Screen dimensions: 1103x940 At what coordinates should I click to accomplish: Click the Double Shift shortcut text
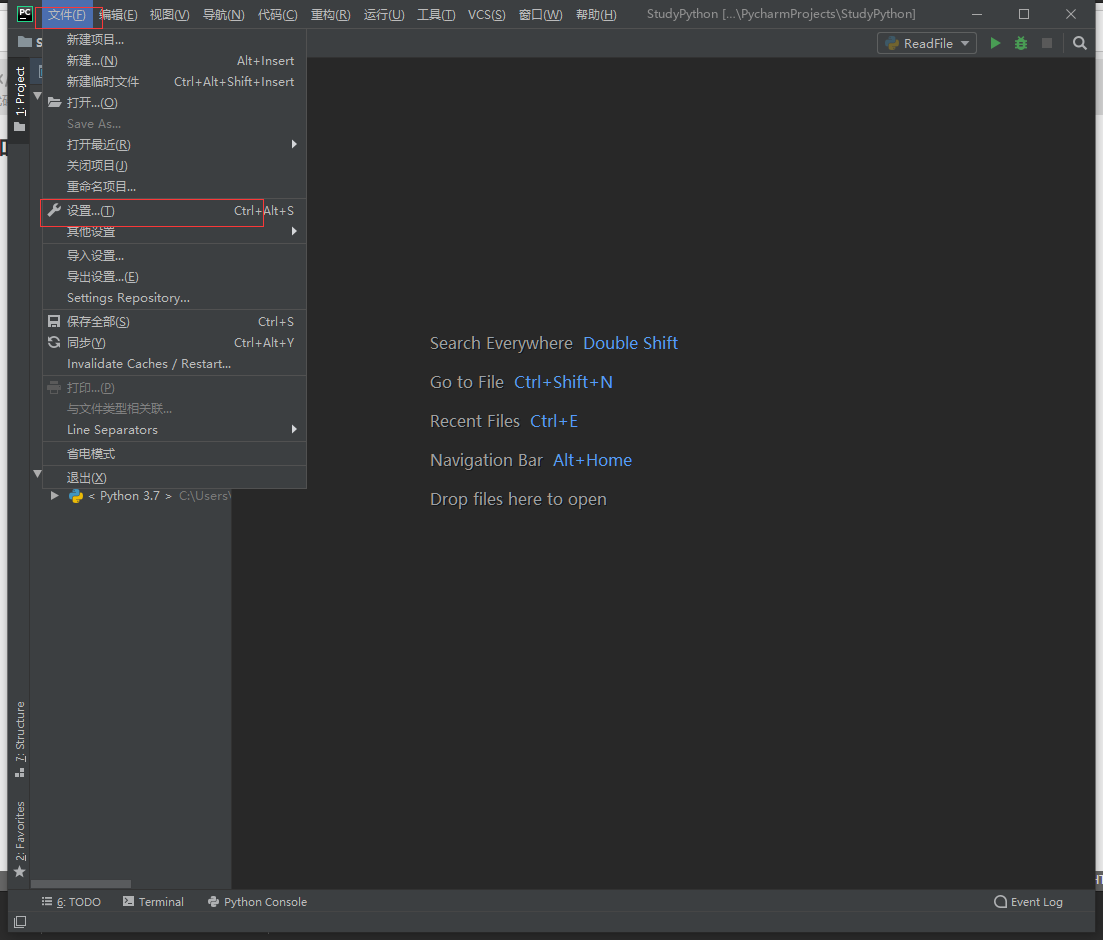630,343
